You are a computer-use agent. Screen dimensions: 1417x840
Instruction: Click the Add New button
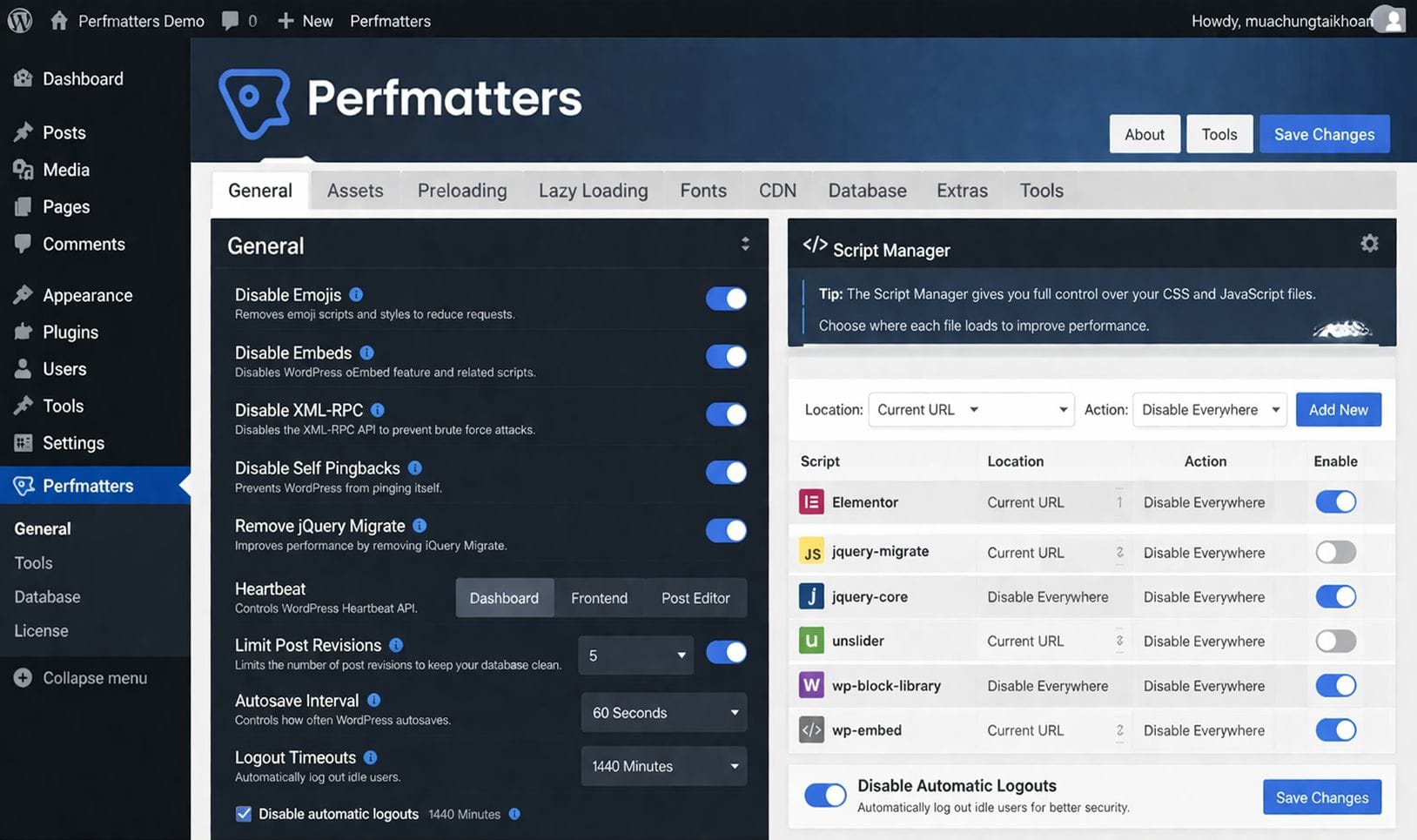[1338, 409]
